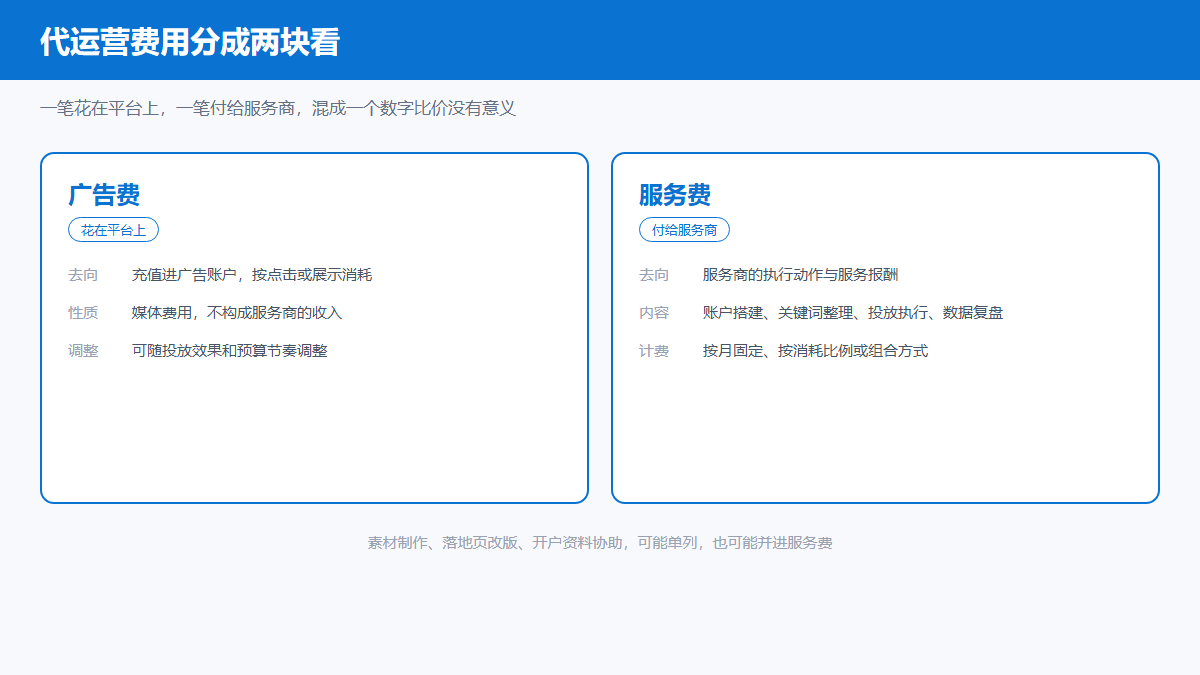Click the 调整 label

(83, 351)
